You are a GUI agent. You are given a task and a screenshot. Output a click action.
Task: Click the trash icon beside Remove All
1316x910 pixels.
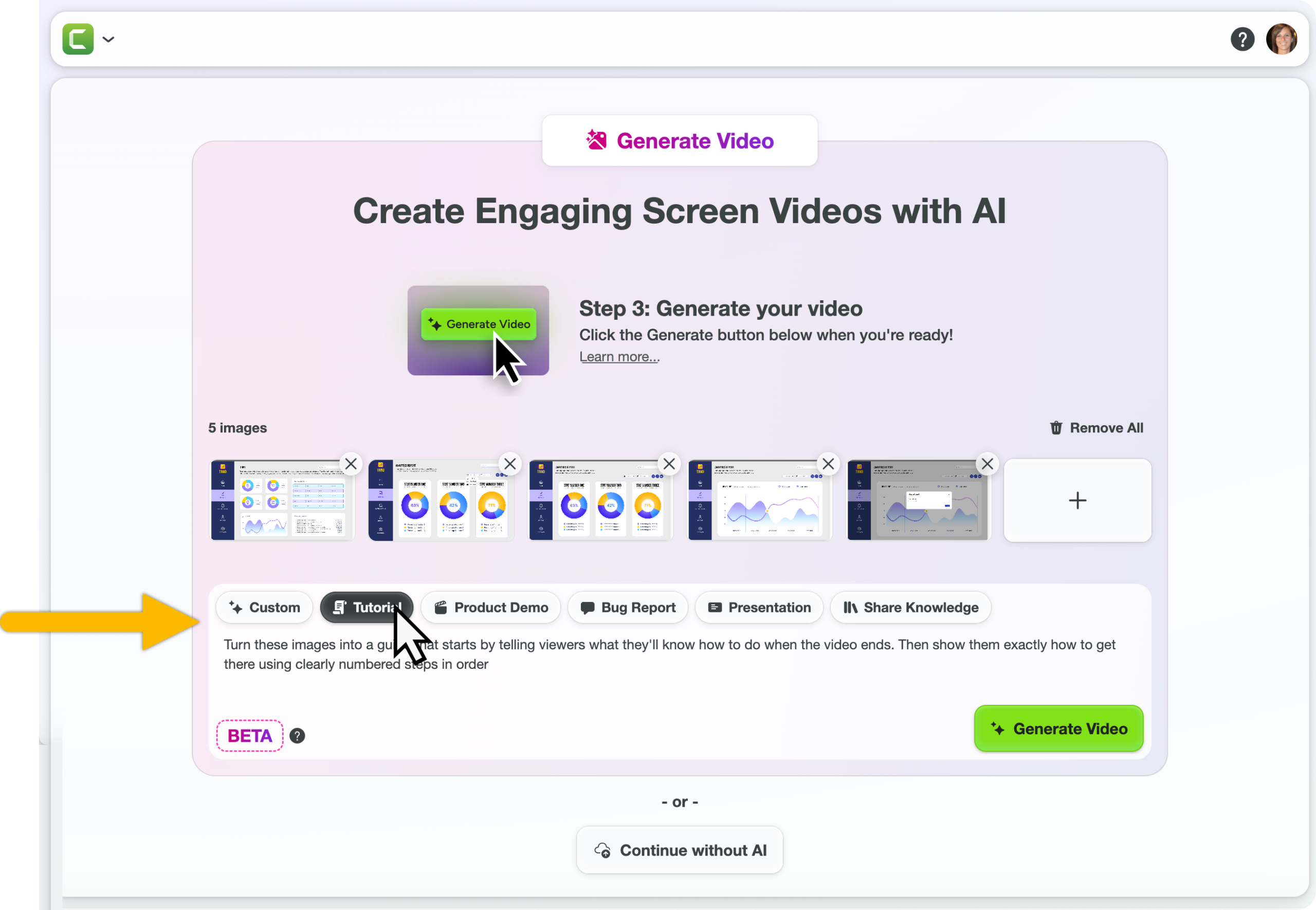[1056, 428]
